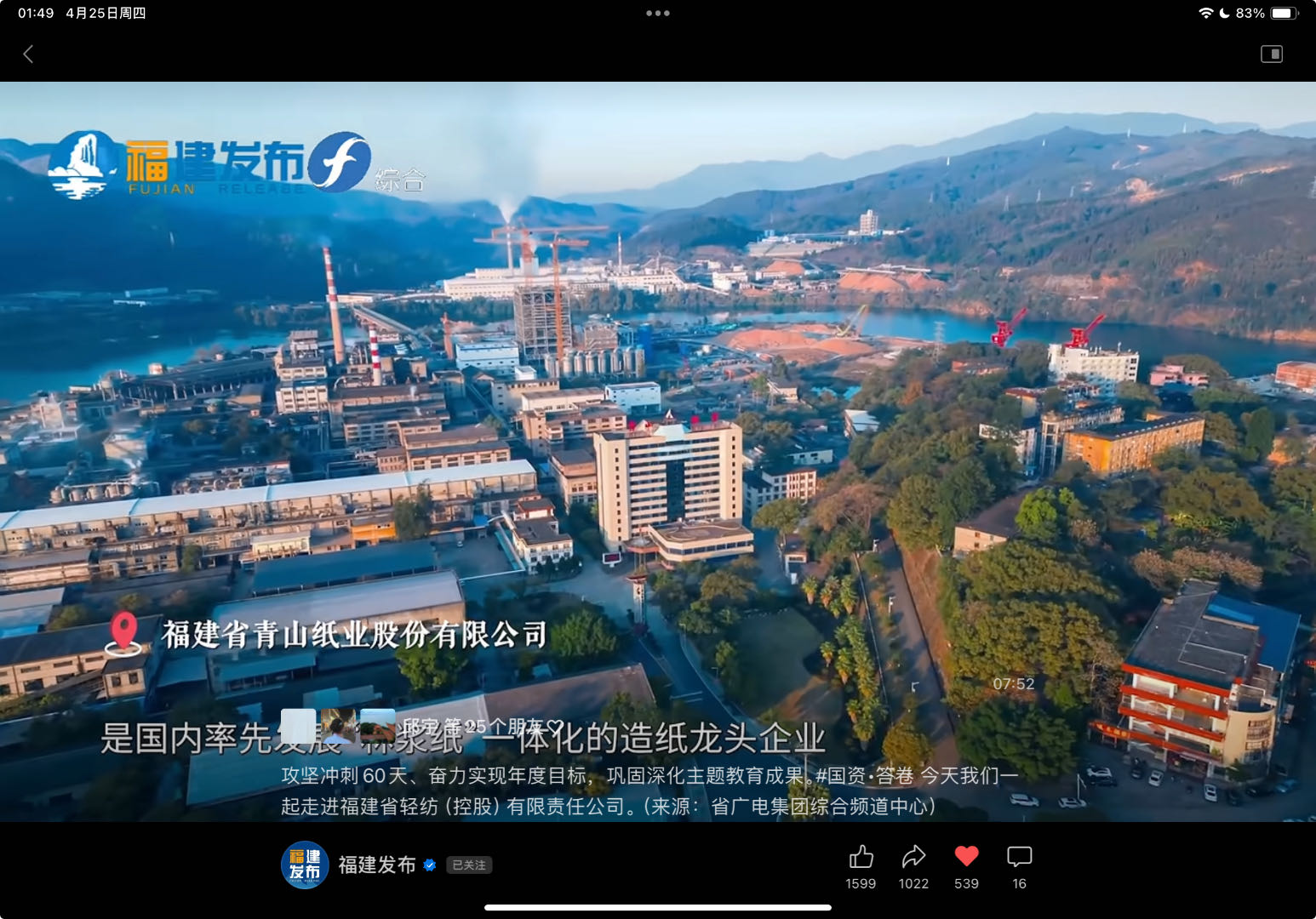This screenshot has height=919, width=1316.
Task: Tap the battery indicator in status bar
Action: tap(1282, 14)
